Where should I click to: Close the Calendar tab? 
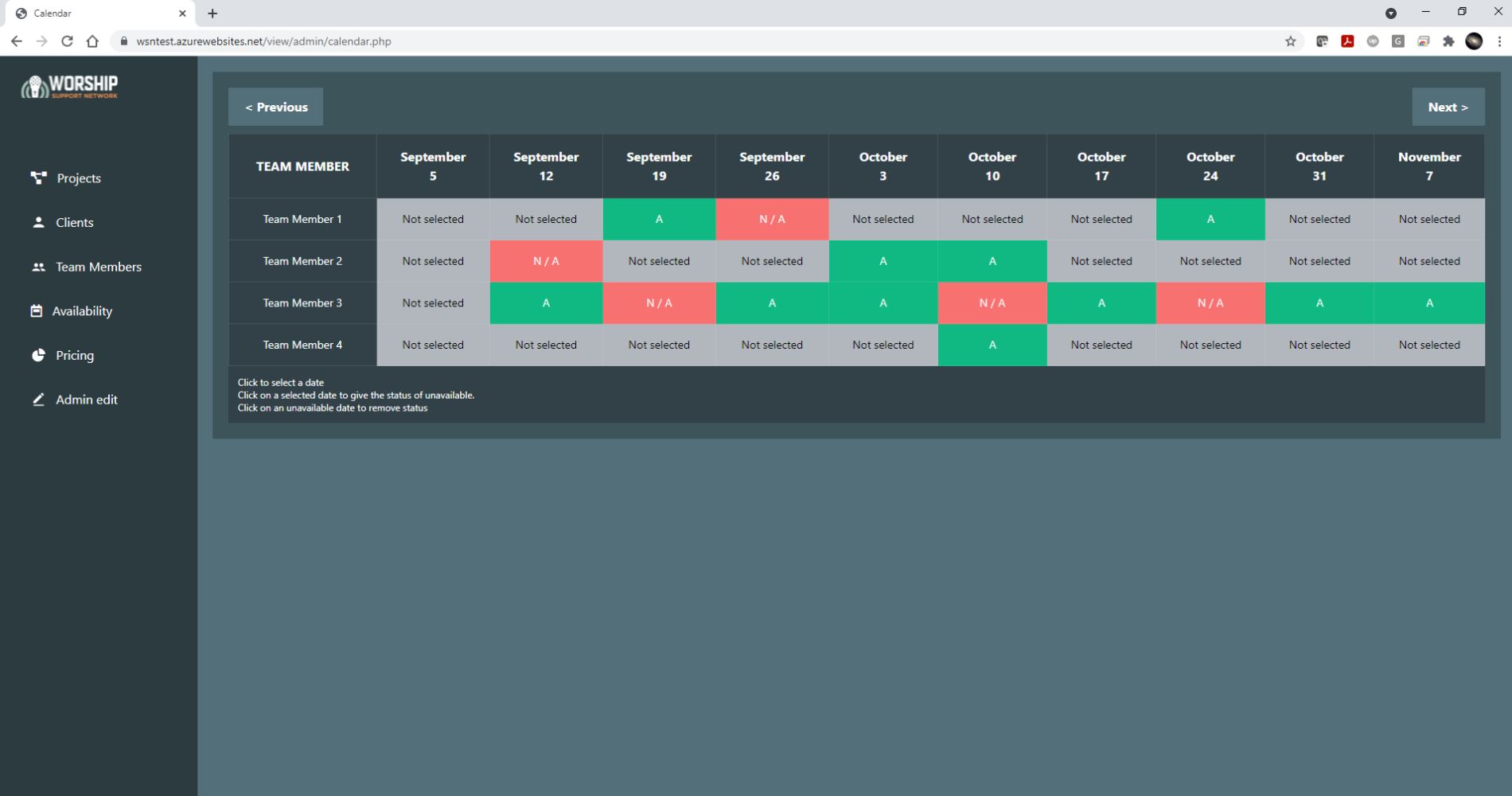(x=182, y=14)
